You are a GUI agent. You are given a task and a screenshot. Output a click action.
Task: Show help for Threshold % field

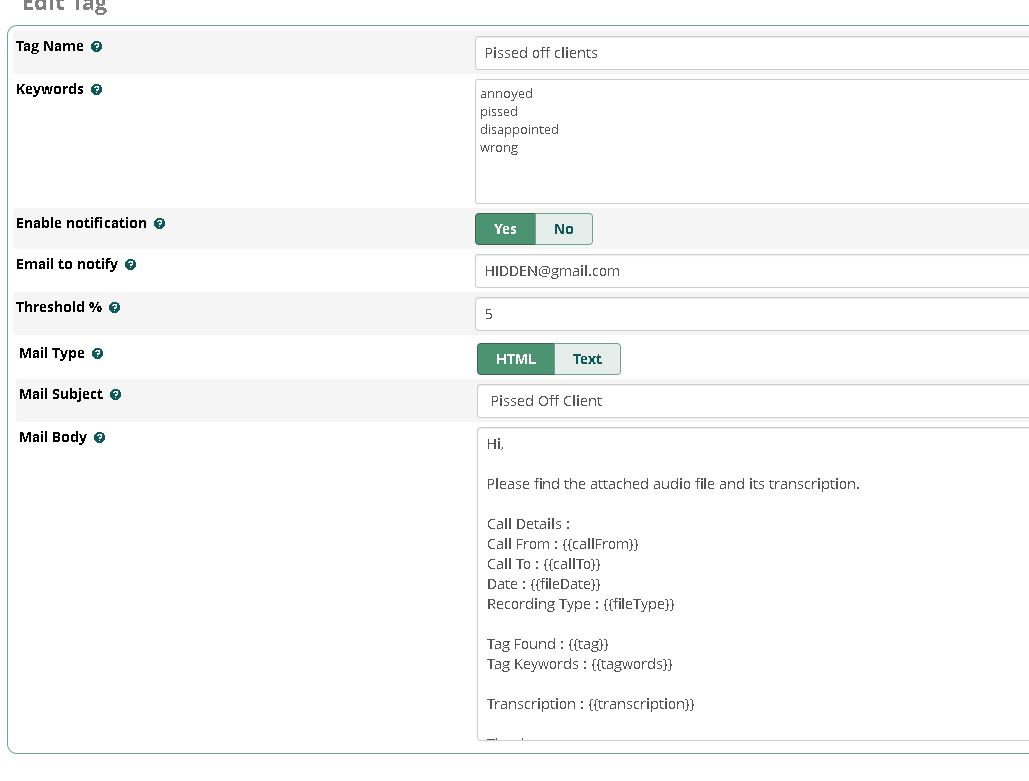[x=114, y=308]
